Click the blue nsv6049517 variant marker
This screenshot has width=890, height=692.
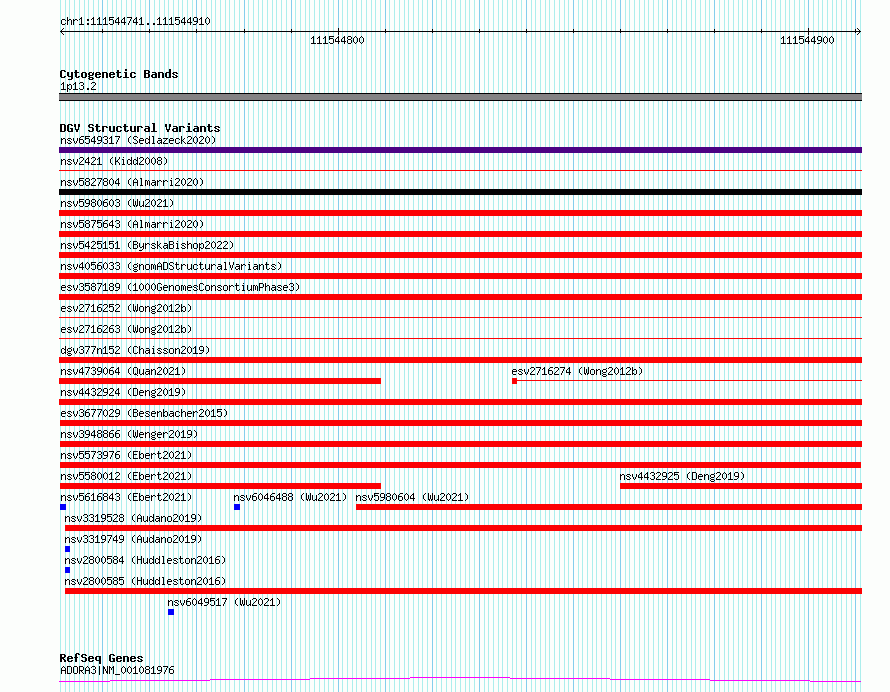(x=171, y=612)
